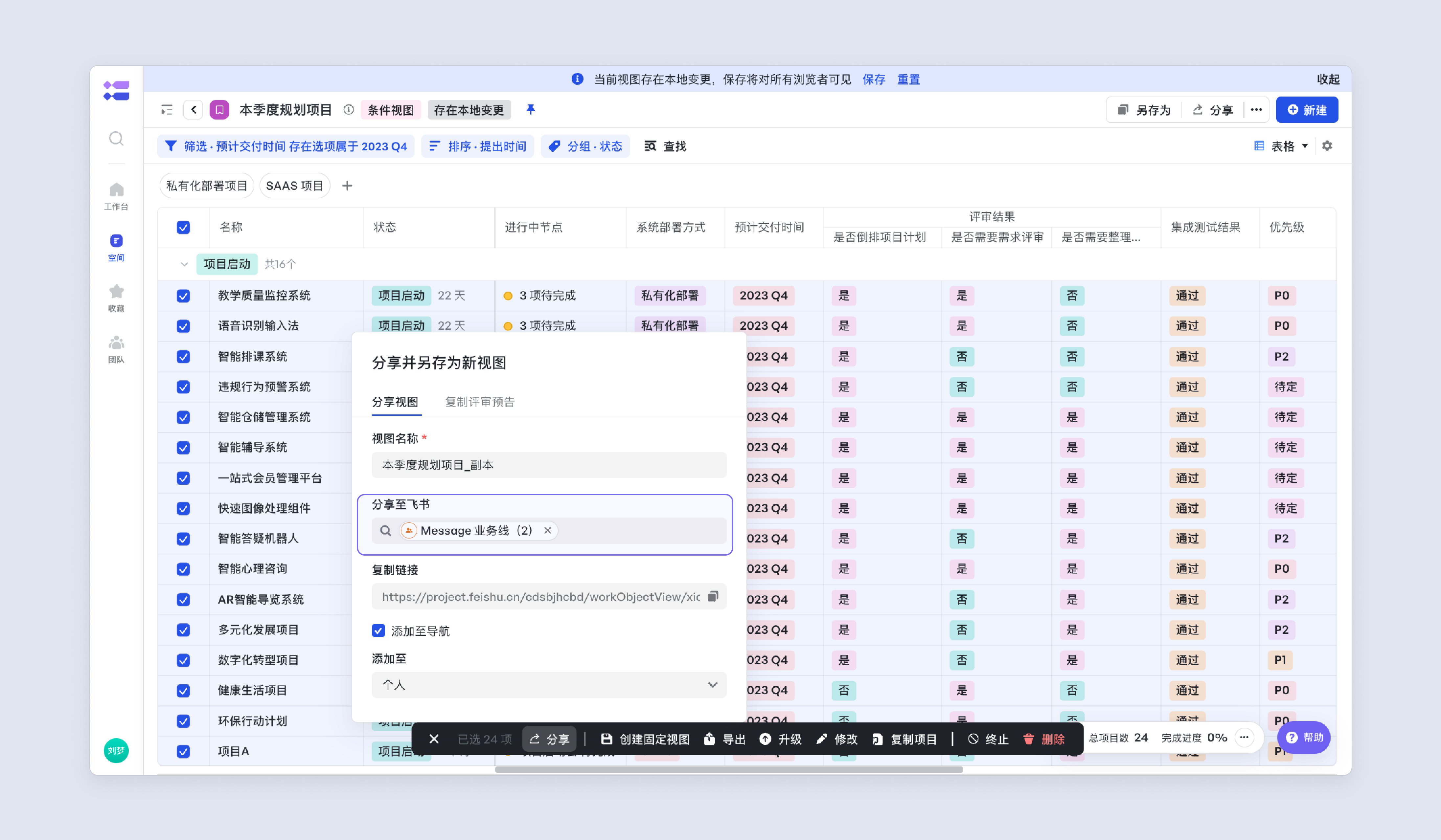Click the 复制链接 URL field
The height and width of the screenshot is (840, 1441).
coord(548,596)
